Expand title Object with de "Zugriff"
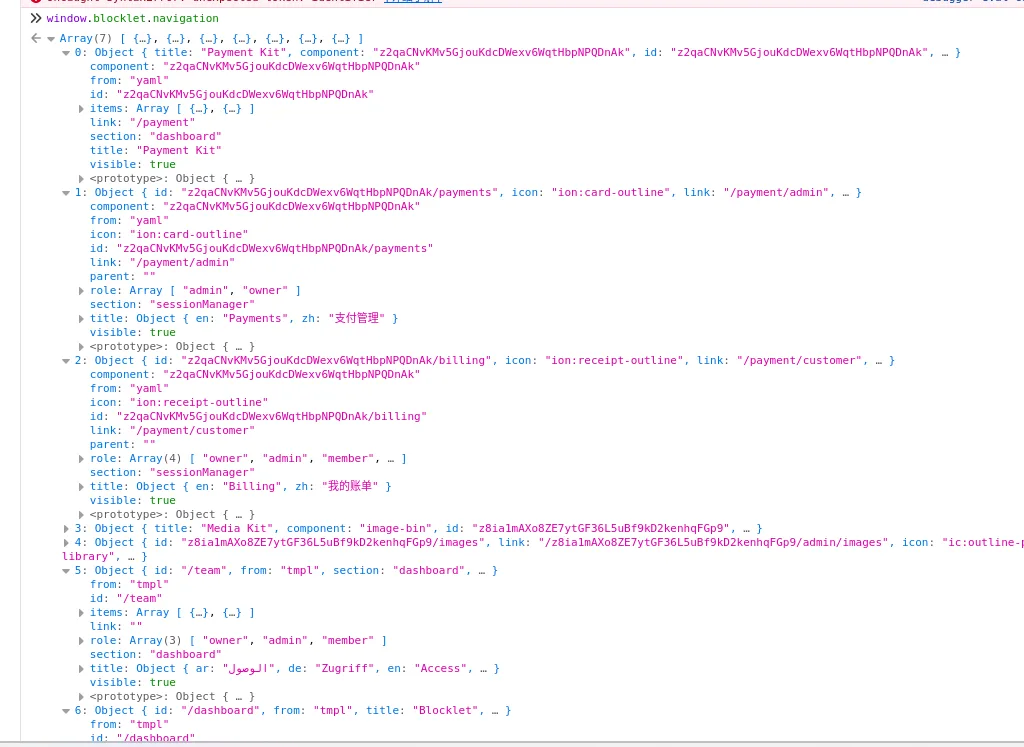 click(x=81, y=669)
